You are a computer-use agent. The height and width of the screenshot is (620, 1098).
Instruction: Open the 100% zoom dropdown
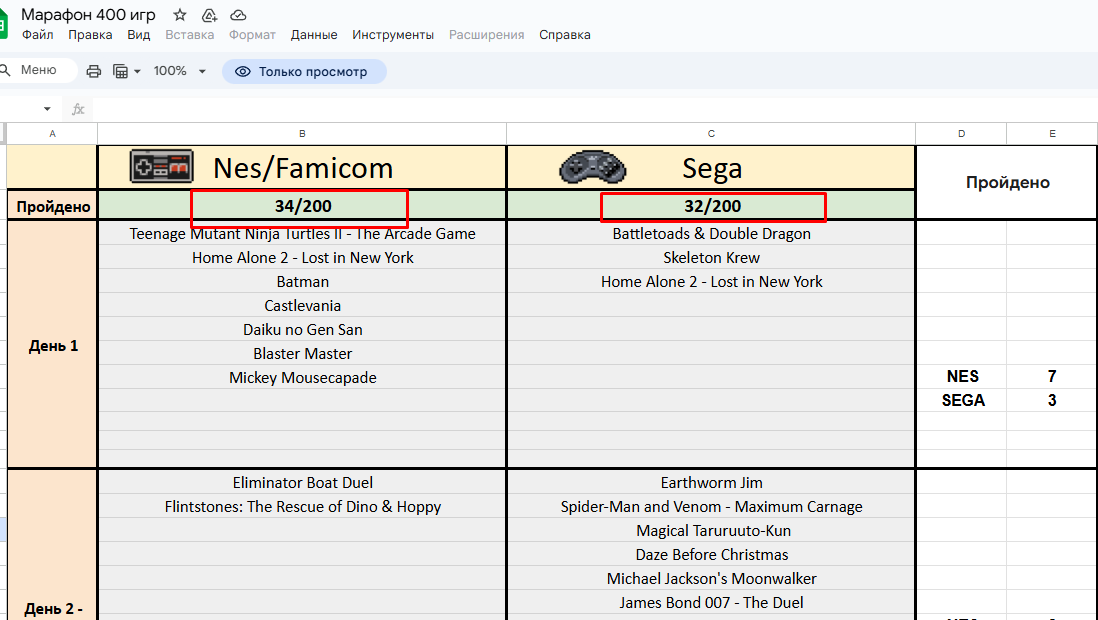(x=180, y=71)
